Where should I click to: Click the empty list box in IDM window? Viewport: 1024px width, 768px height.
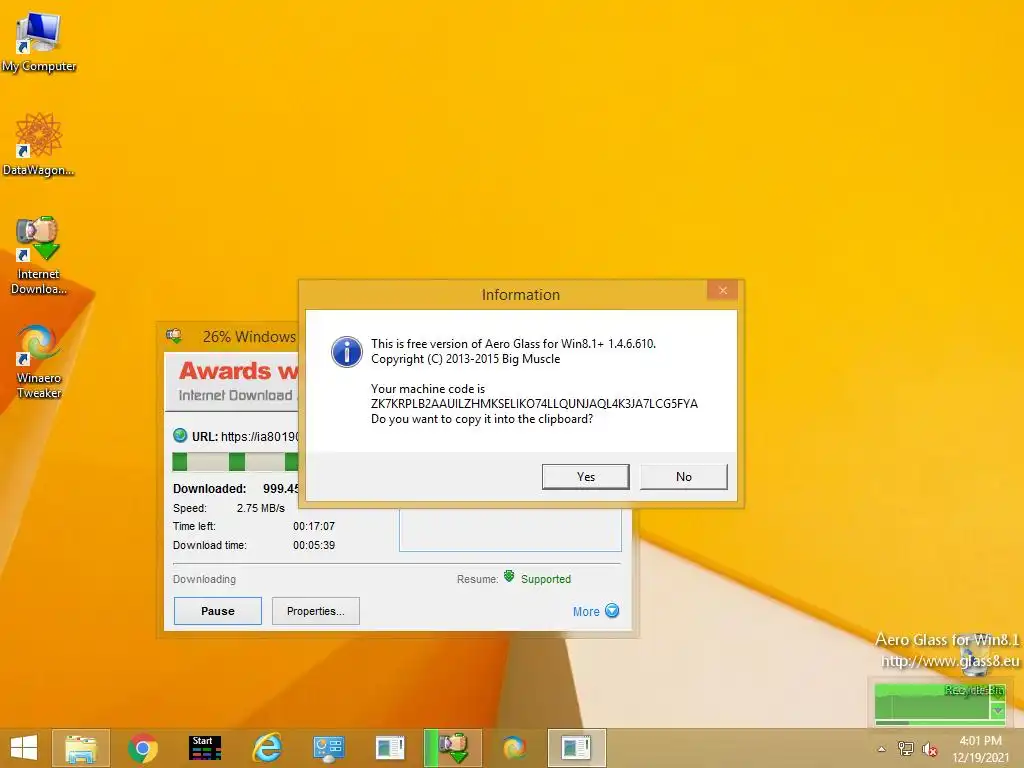510,530
